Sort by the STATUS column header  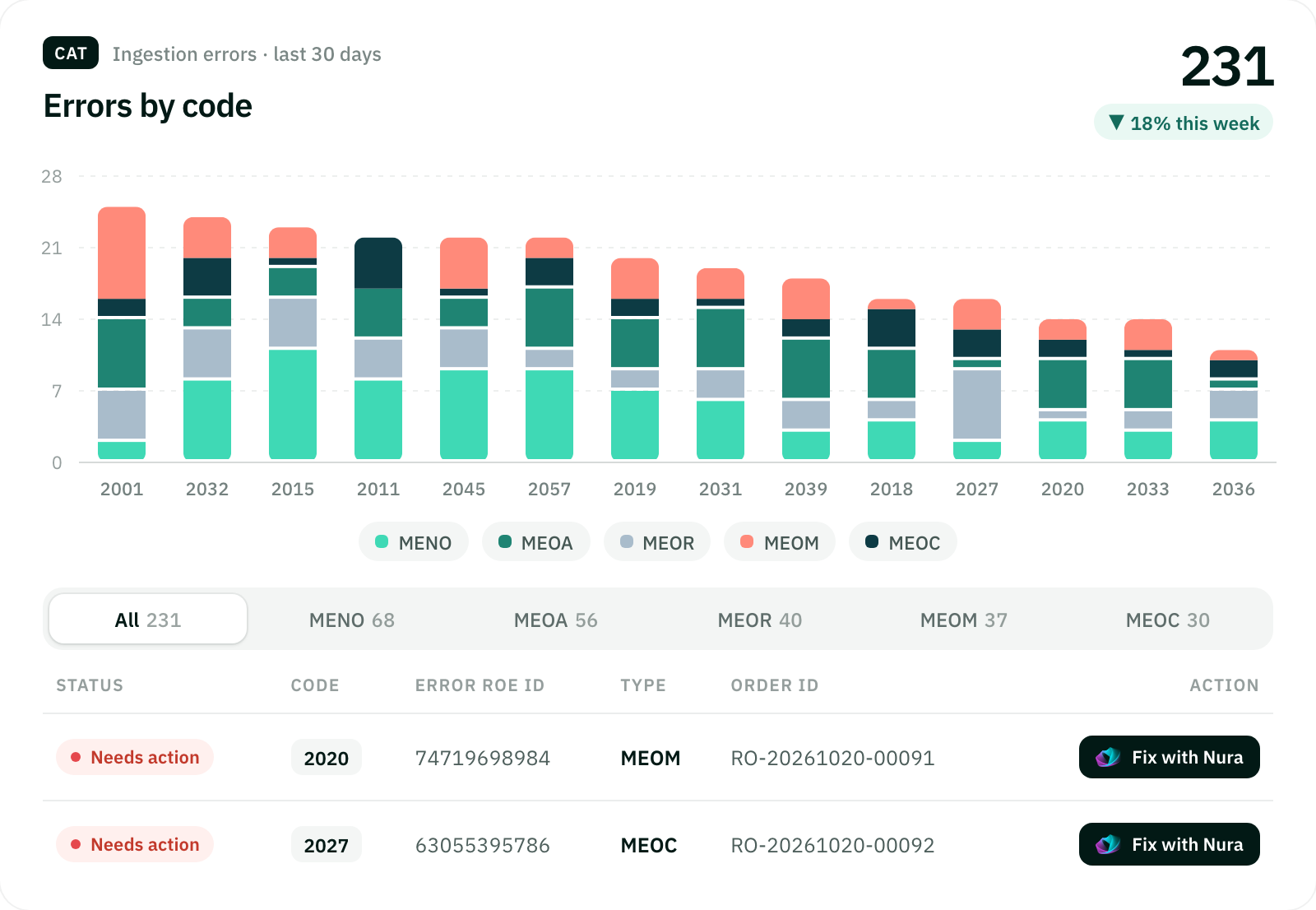pyautogui.click(x=90, y=685)
